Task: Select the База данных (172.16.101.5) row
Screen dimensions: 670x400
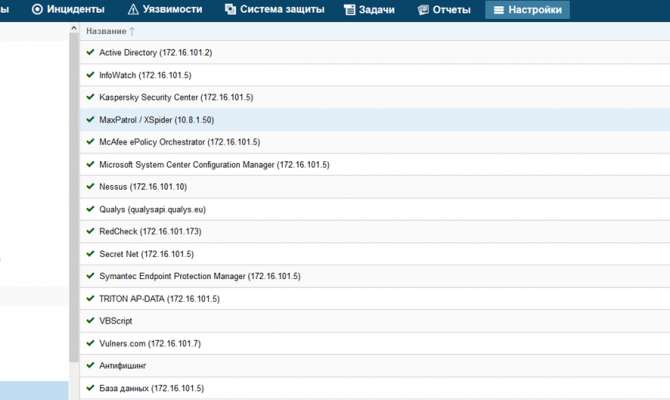Action: click(375, 388)
